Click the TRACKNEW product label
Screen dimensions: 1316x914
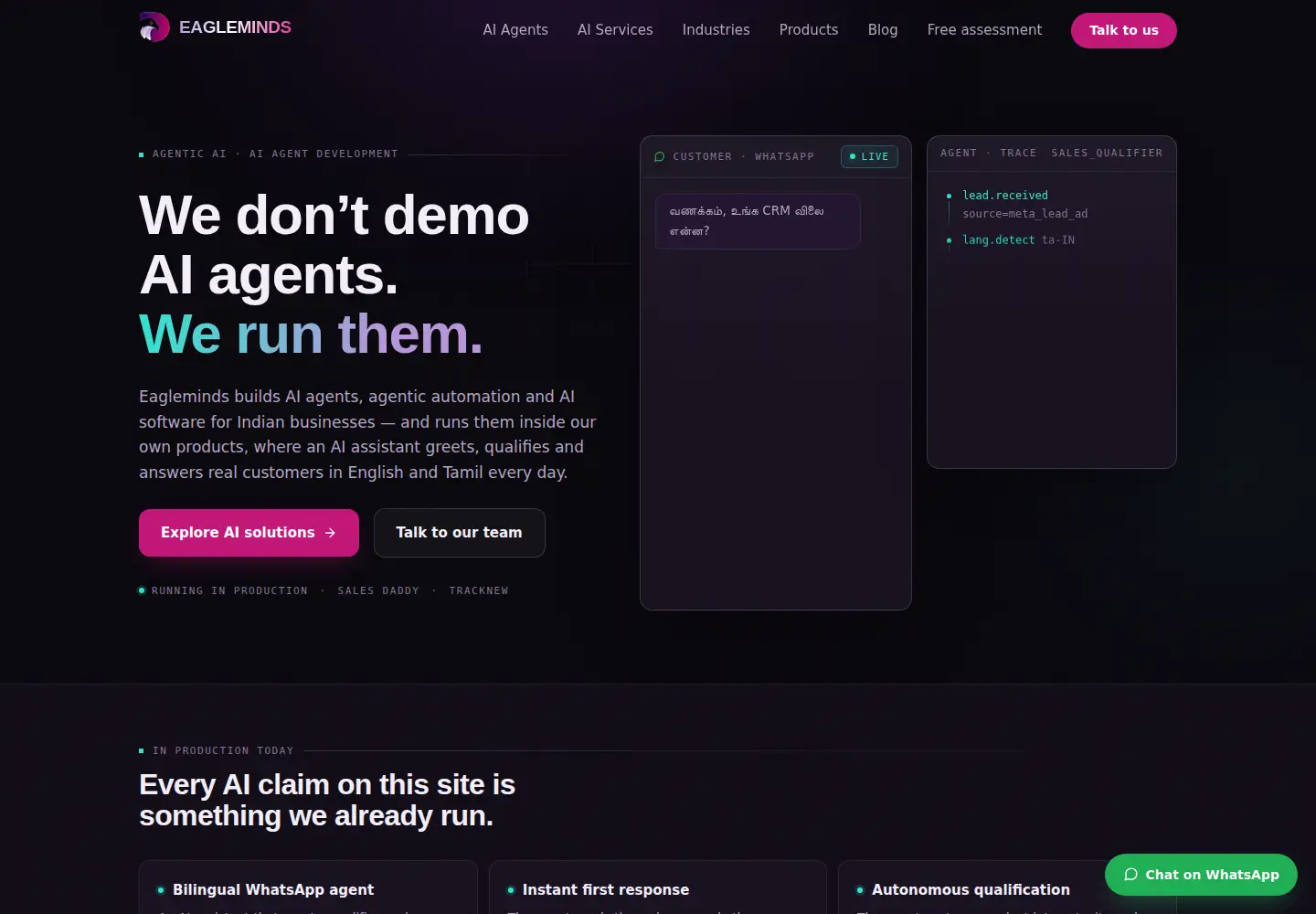tap(479, 591)
